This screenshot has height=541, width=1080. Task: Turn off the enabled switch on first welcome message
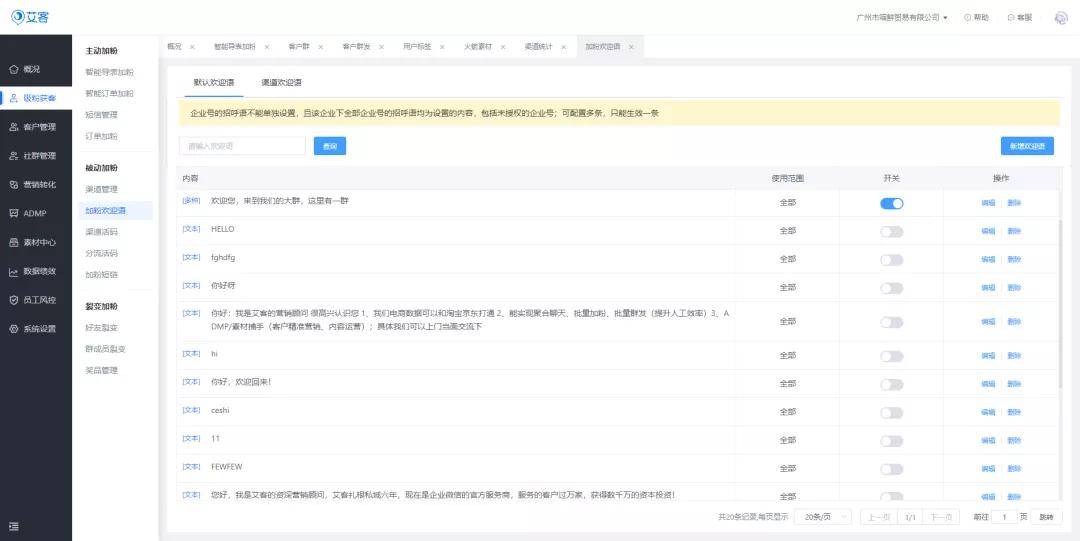click(x=891, y=203)
